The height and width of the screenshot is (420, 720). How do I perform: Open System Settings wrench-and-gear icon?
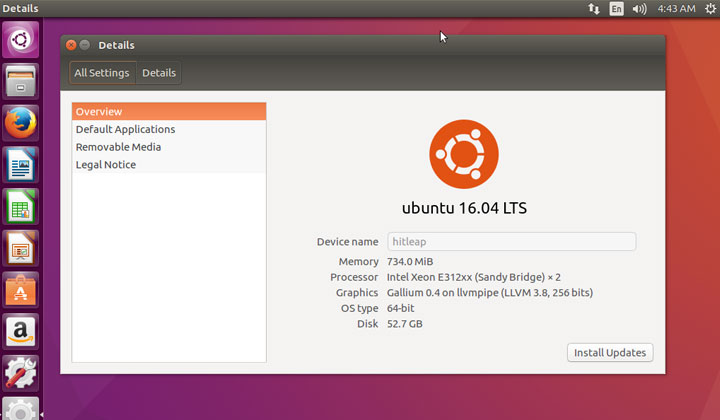tap(21, 373)
